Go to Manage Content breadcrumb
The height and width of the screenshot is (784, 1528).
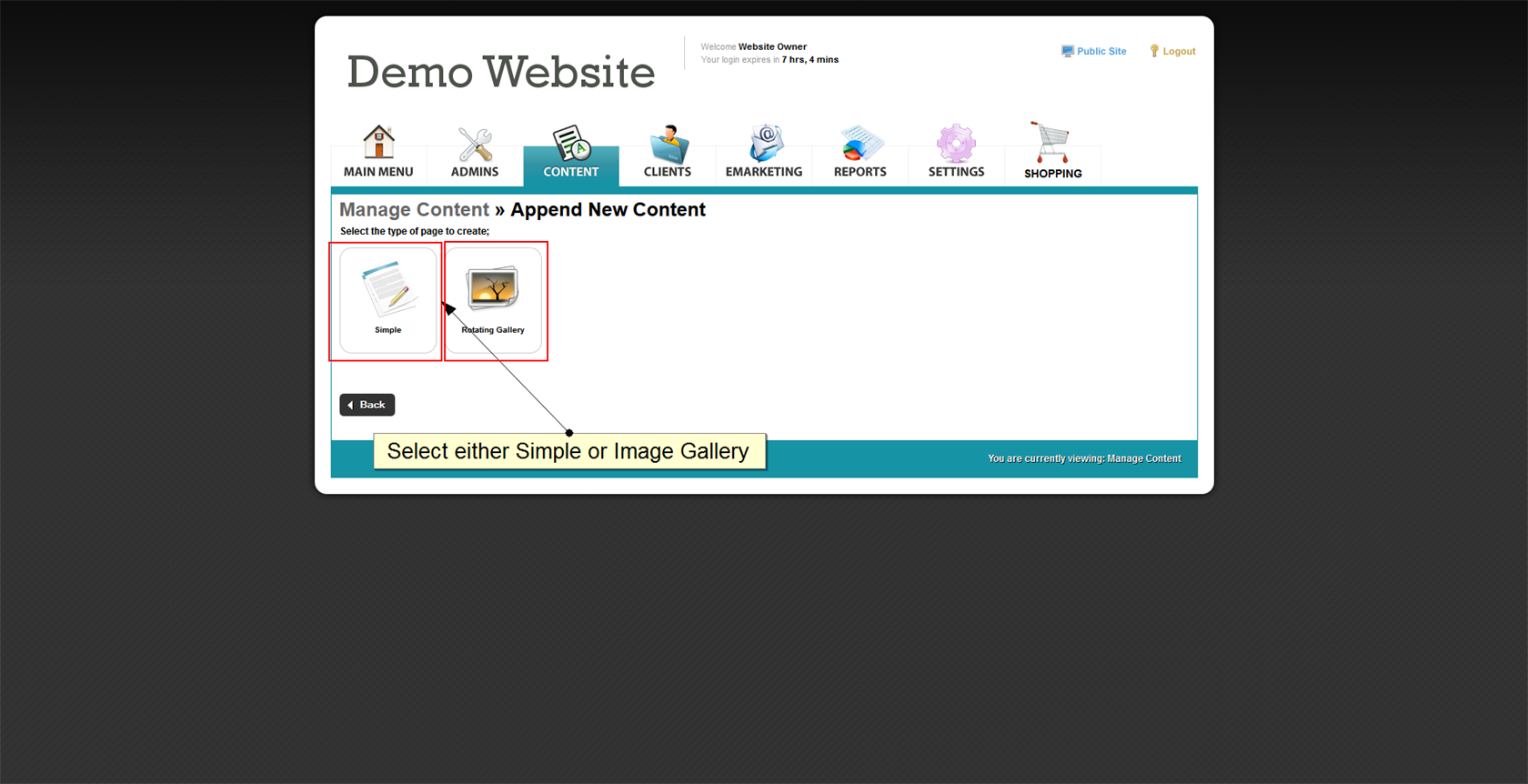click(414, 210)
